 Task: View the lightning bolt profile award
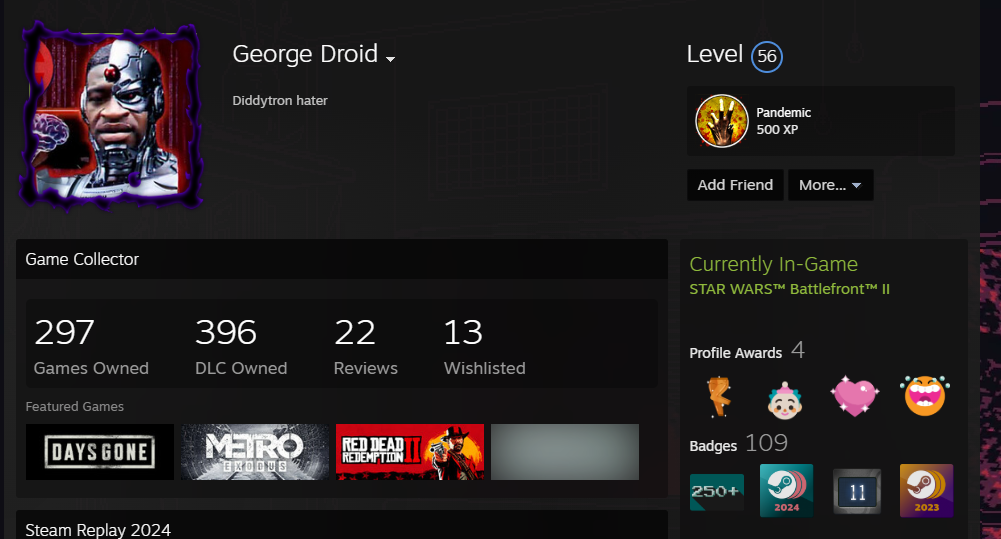tap(719, 397)
